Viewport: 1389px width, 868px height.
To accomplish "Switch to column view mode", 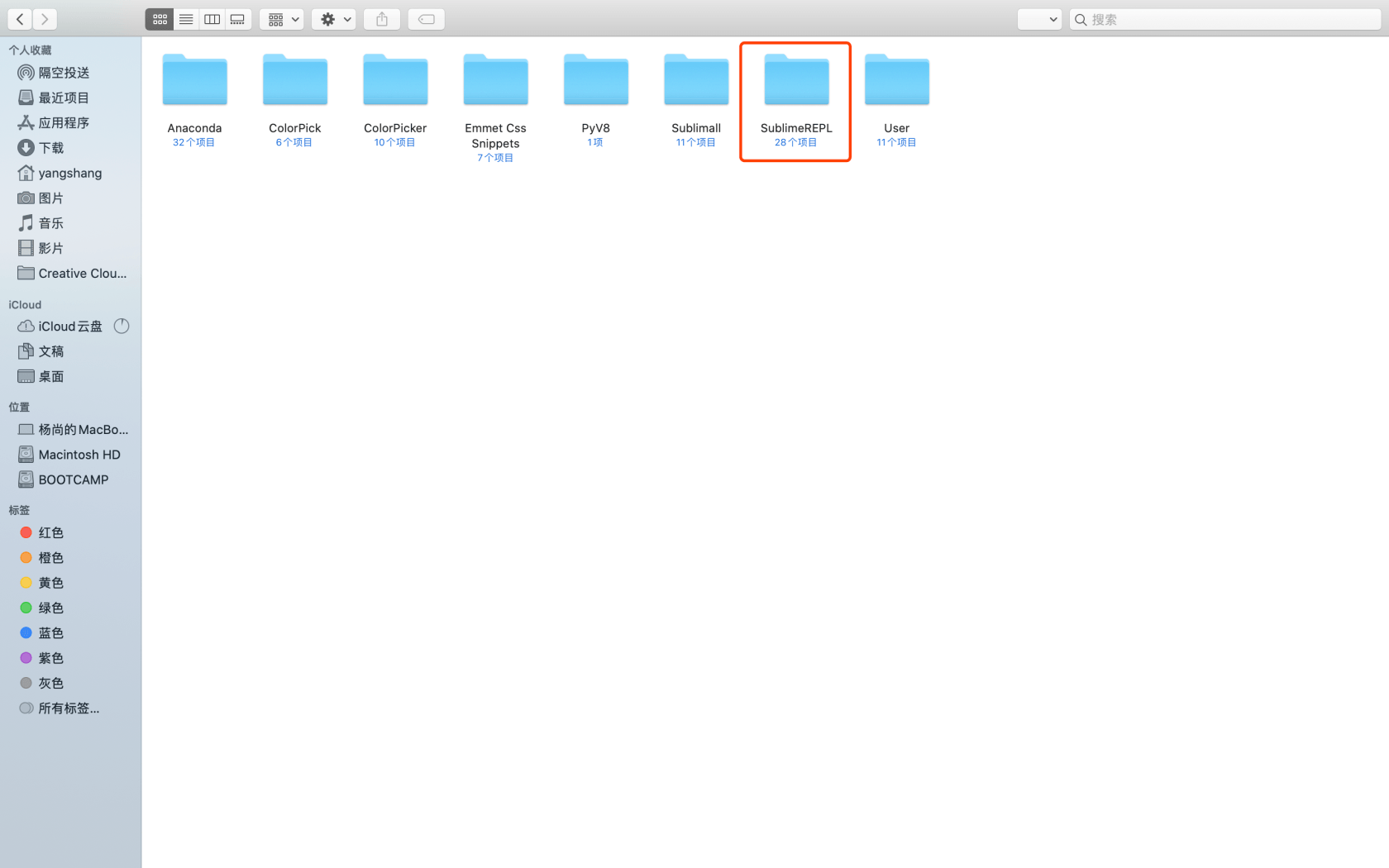I will [x=212, y=19].
